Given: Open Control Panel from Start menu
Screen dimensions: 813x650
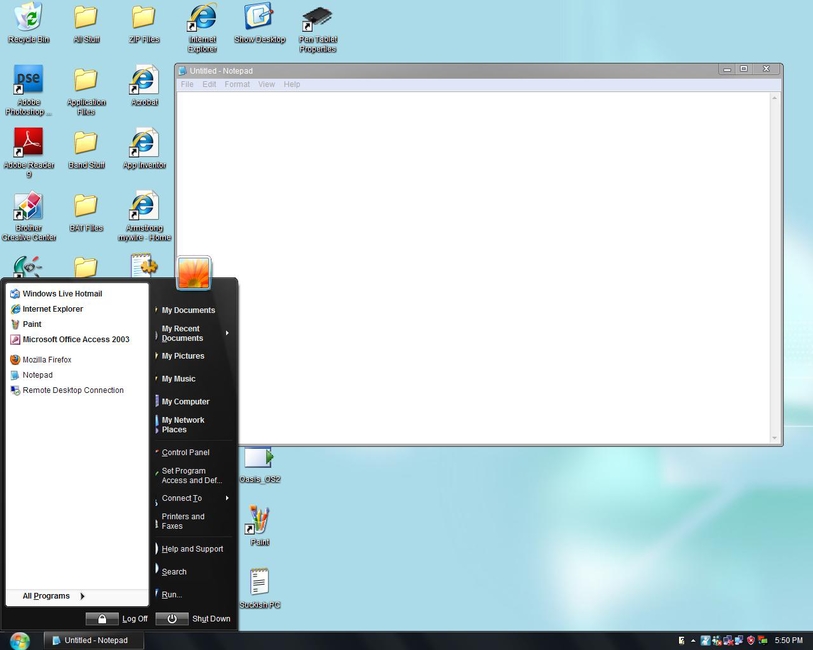Looking at the screenshot, I should pos(193,452).
